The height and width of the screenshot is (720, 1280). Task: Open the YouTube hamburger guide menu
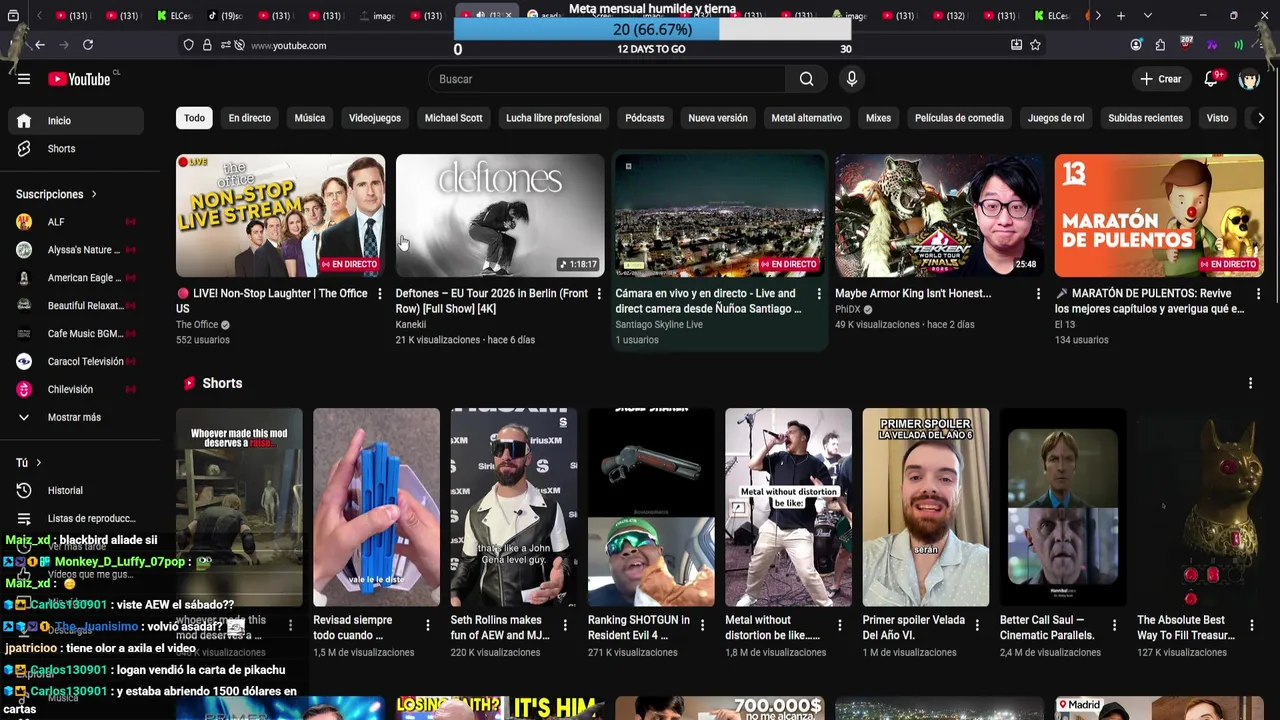[24, 79]
